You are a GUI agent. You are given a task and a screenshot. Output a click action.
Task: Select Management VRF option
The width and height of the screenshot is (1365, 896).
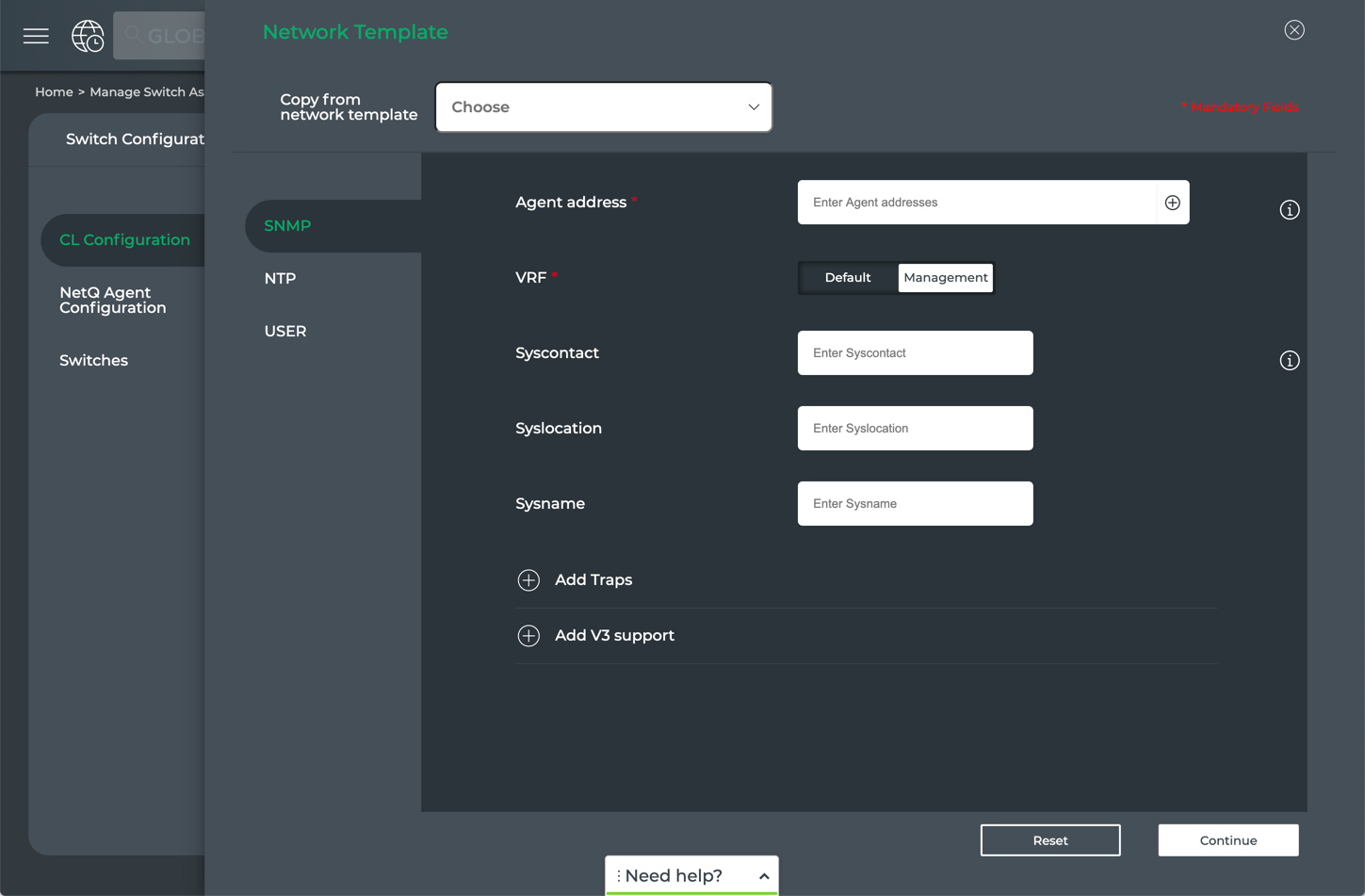[945, 278]
